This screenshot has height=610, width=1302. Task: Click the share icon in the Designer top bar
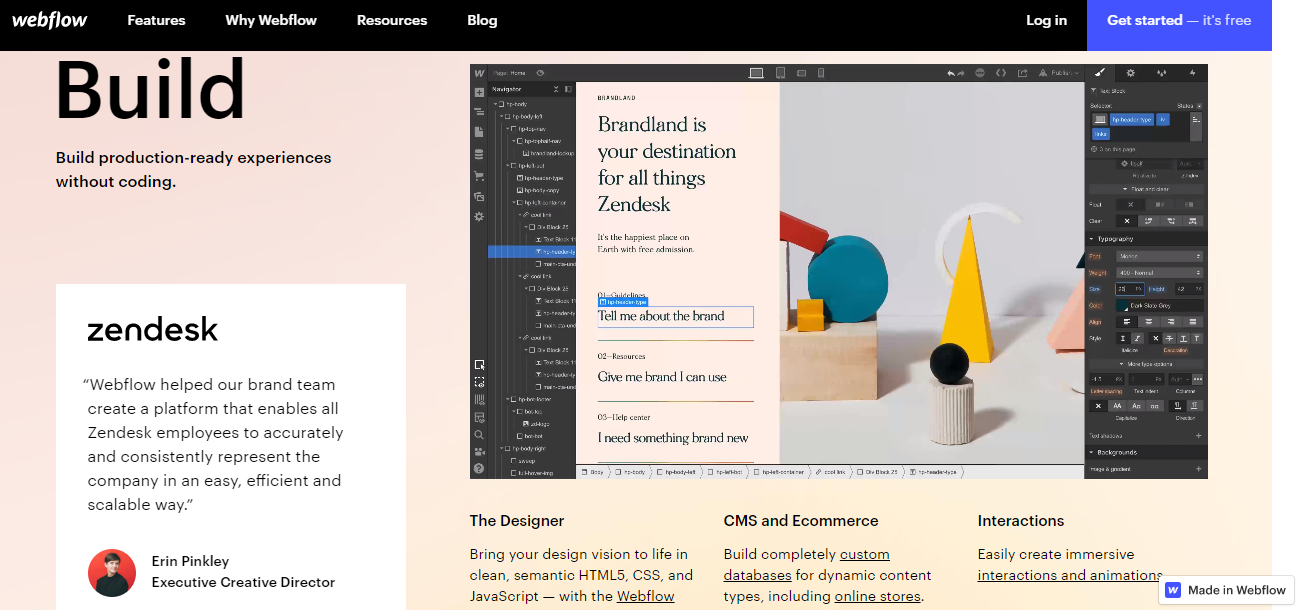click(x=1022, y=73)
